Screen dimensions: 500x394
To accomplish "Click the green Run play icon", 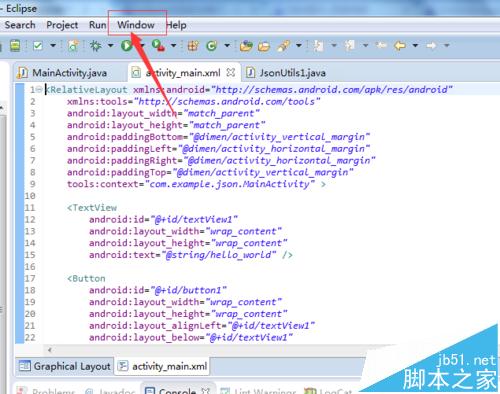I will tap(127, 45).
